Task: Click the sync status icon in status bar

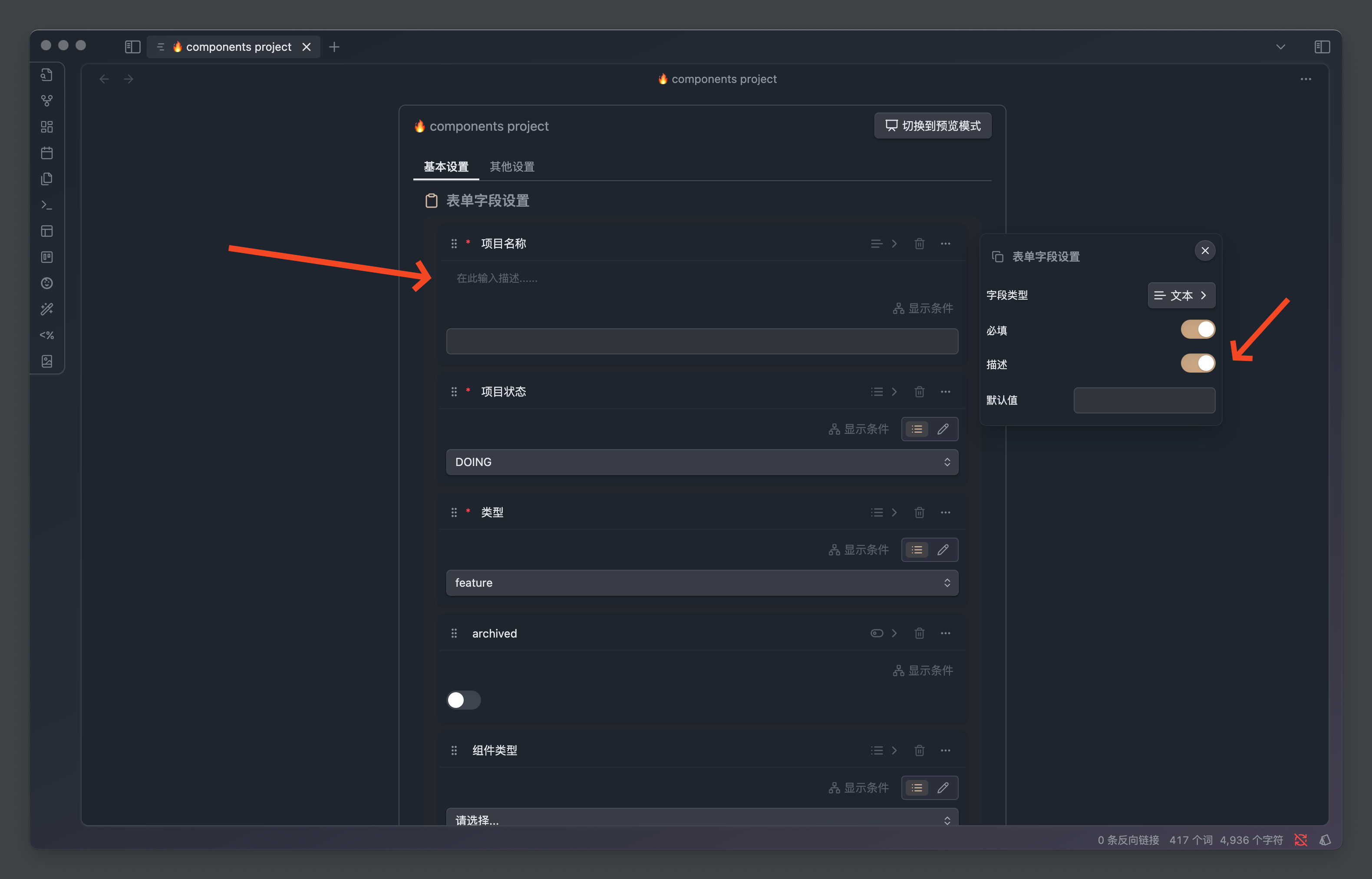Action: [x=1301, y=839]
